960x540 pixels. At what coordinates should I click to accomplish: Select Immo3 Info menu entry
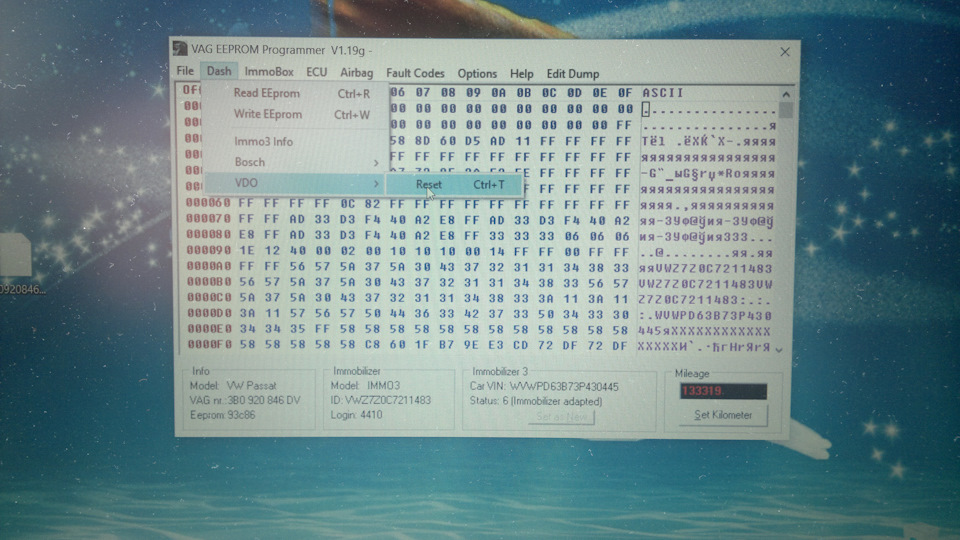[x=296, y=141]
